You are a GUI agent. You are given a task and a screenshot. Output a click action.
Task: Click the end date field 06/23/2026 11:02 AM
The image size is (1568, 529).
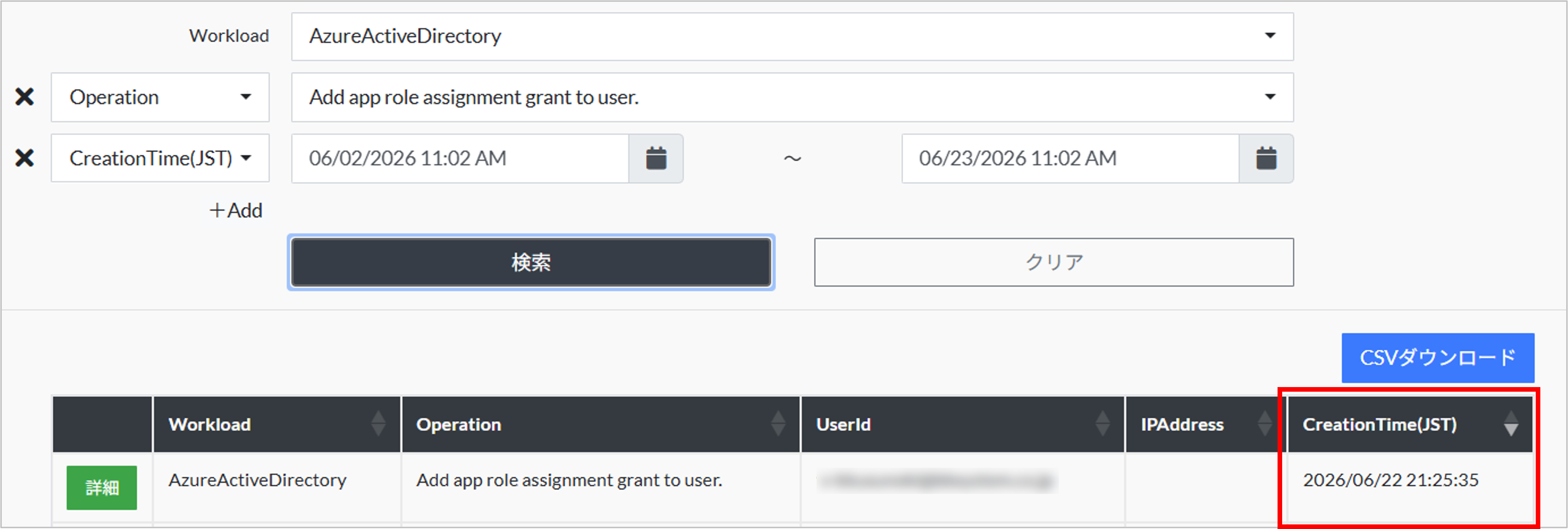click(x=1070, y=158)
